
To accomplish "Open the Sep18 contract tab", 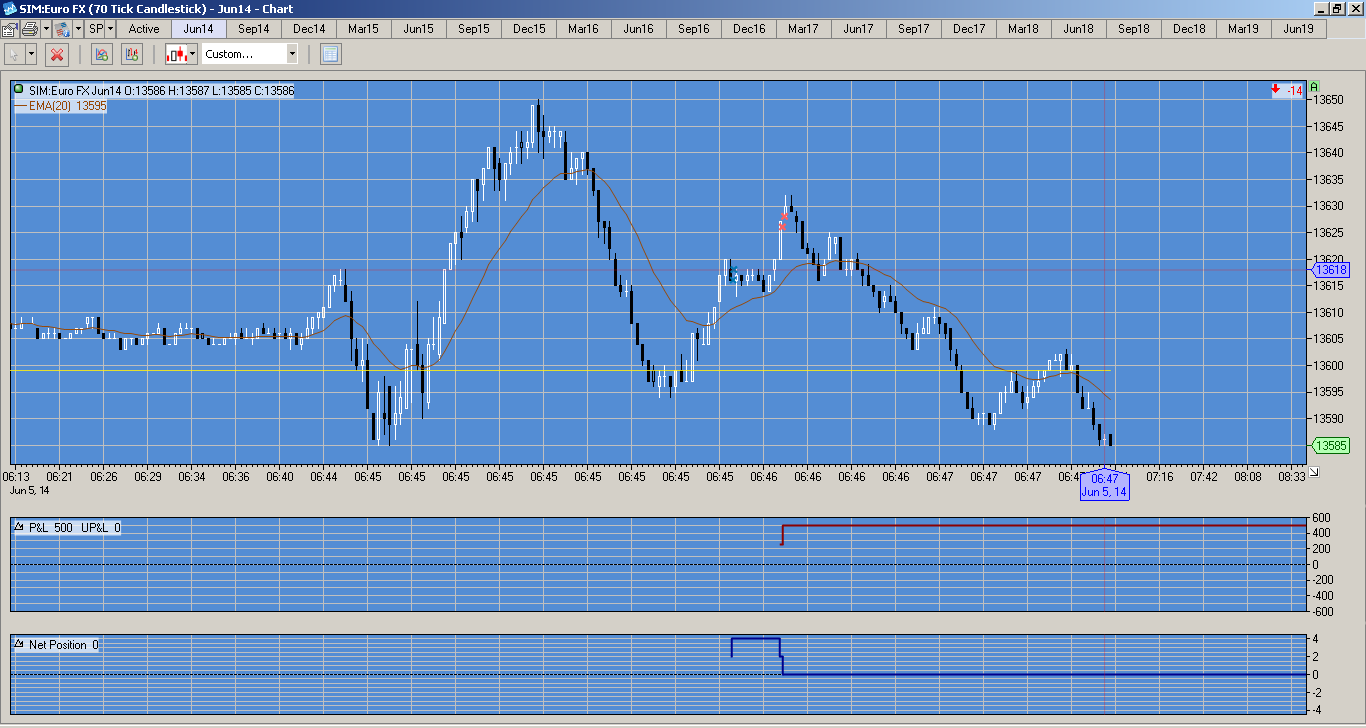I will 1134,29.
